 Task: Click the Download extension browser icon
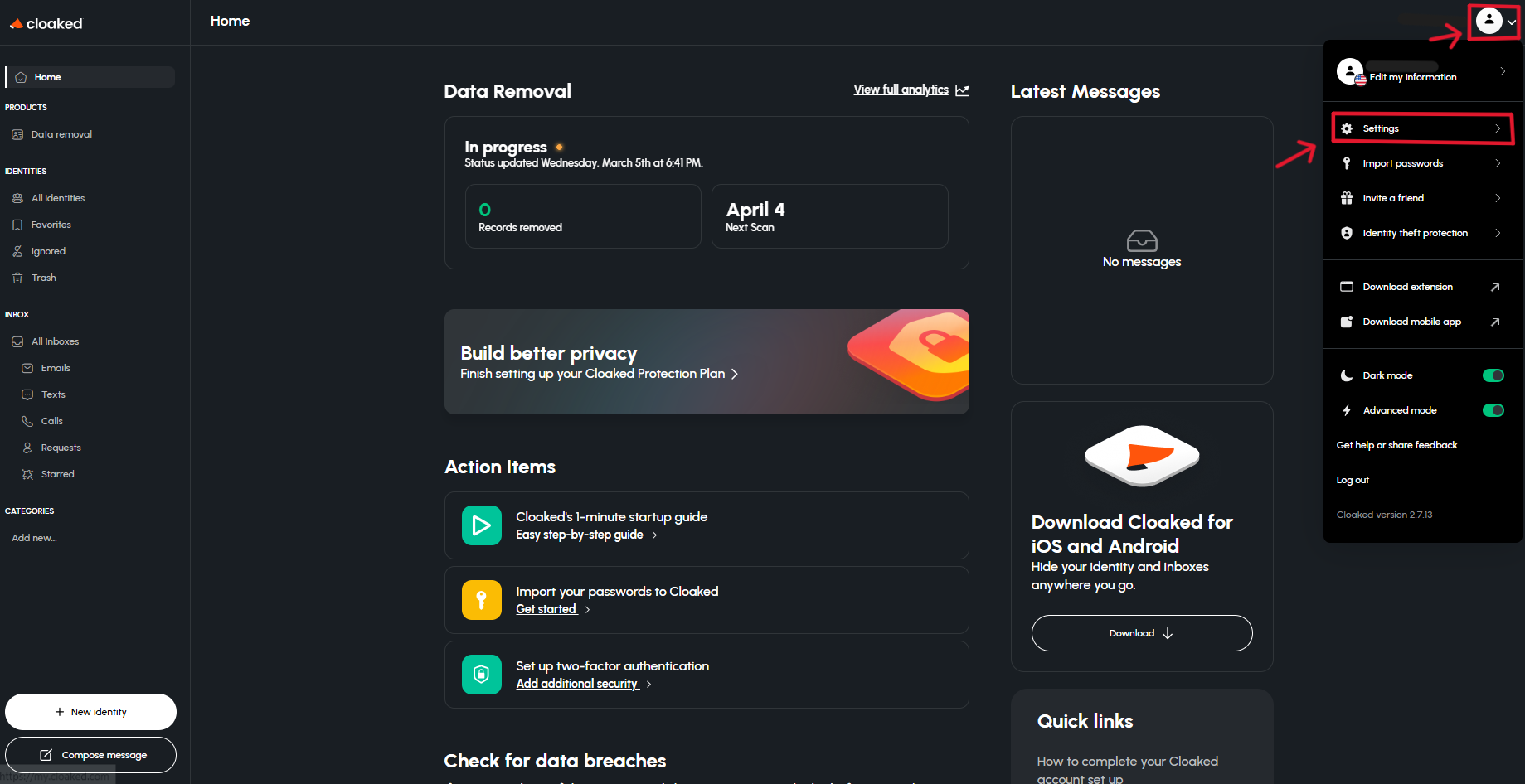click(x=1347, y=287)
